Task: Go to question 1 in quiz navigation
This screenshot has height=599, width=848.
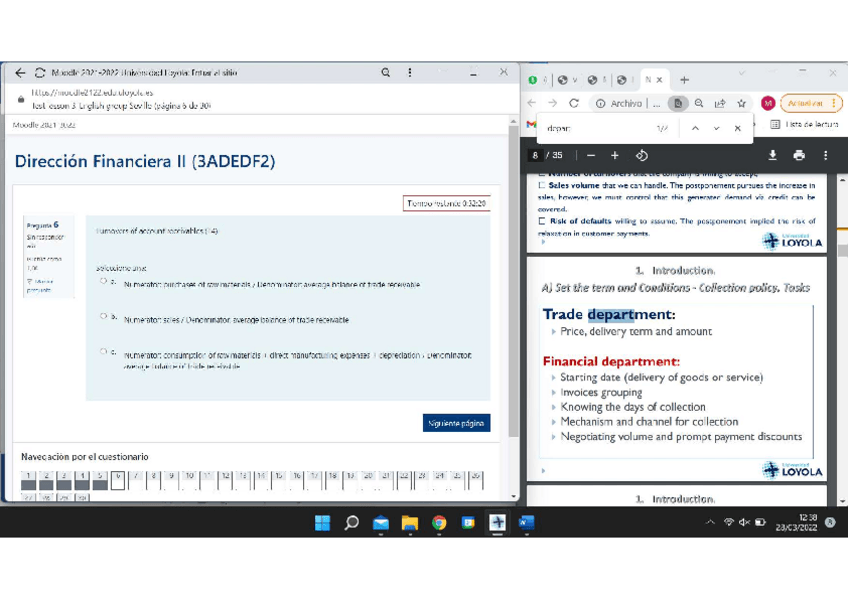Action: 29,480
